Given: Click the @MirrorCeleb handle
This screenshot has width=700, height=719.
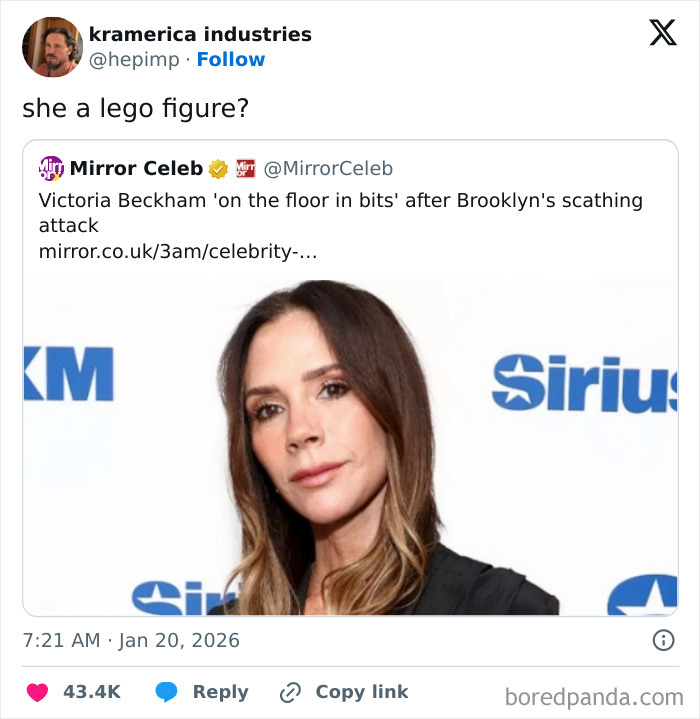Looking at the screenshot, I should click(328, 168).
